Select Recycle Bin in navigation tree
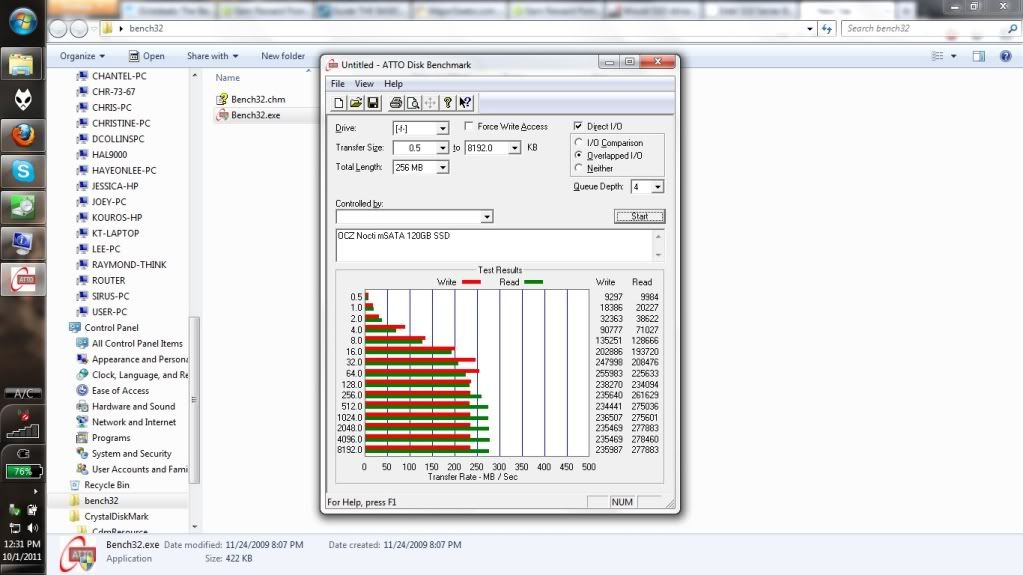 click(106, 485)
